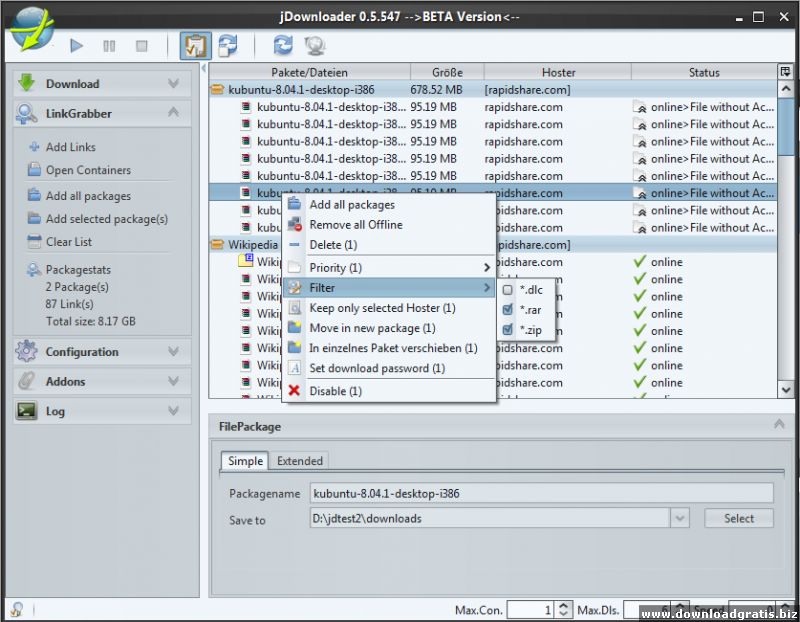Expand the Log section chevron
Screen dimensions: 800x622
[x=173, y=410]
